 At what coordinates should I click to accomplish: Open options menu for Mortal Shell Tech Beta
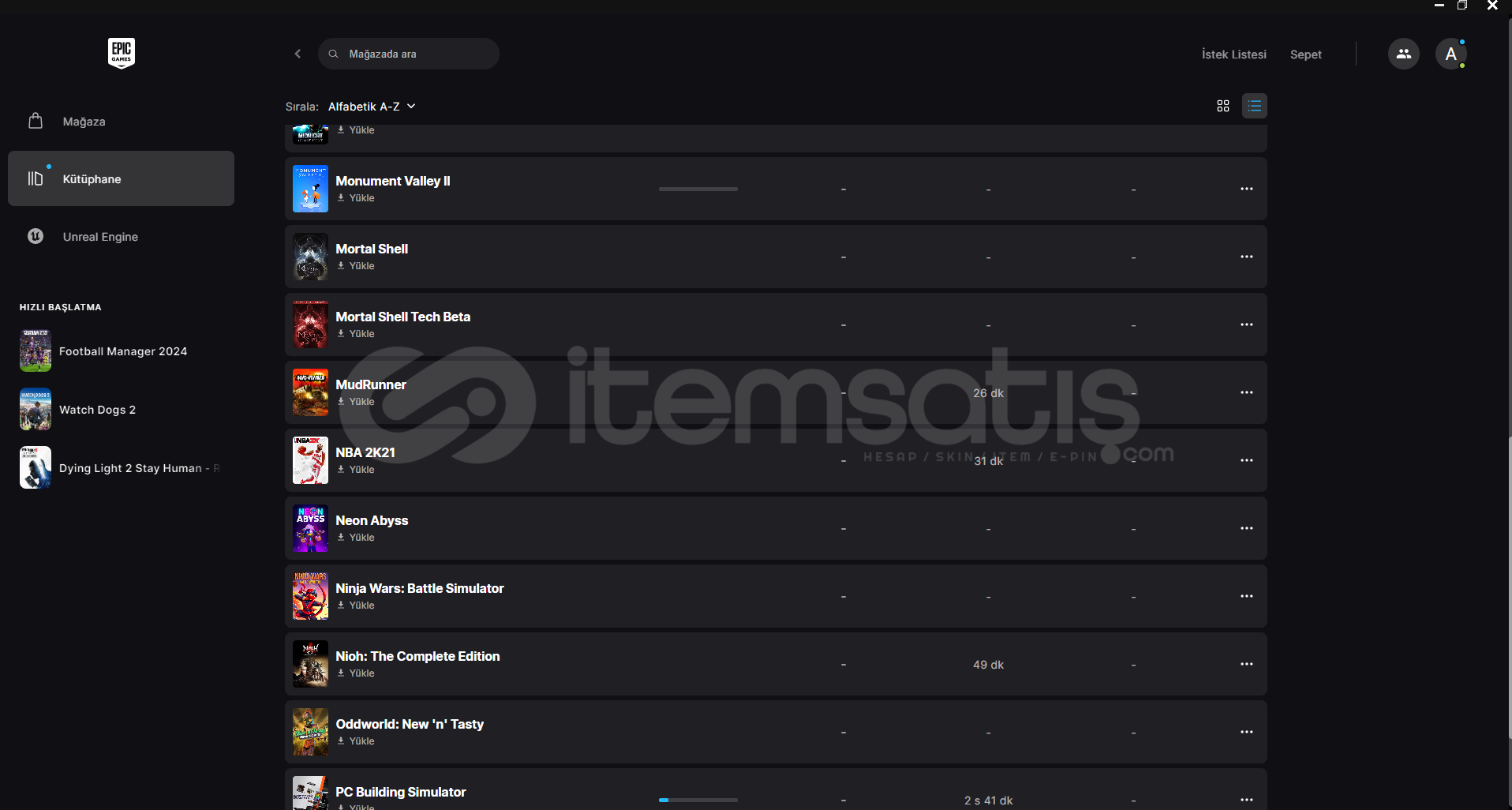coord(1247,324)
